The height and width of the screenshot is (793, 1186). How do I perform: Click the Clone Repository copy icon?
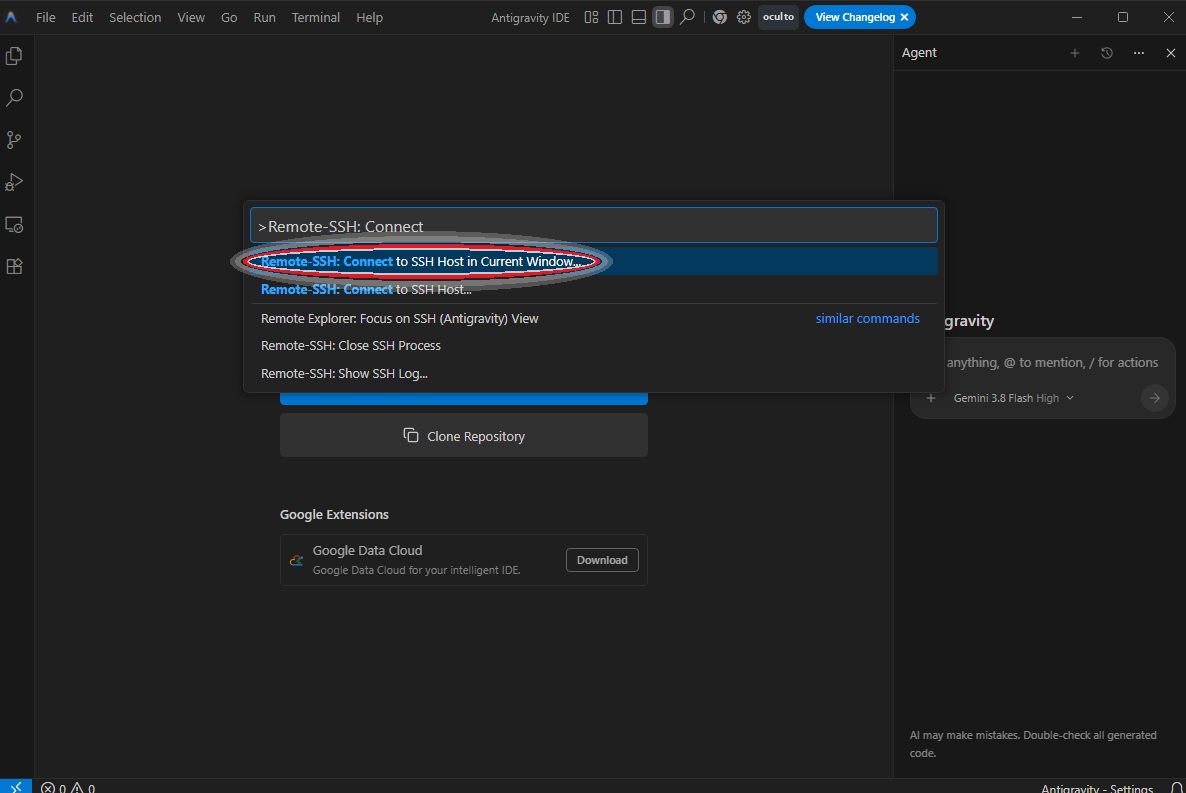[x=411, y=435]
